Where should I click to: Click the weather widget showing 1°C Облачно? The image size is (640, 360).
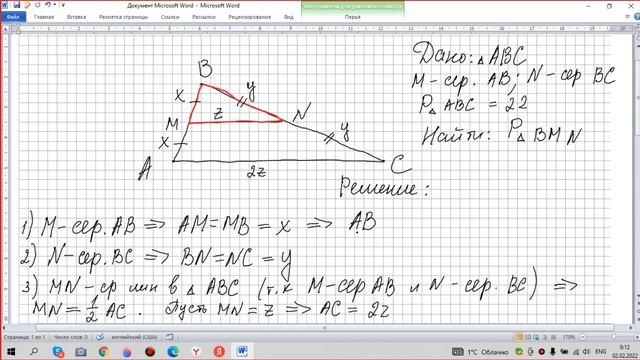pyautogui.click(x=480, y=352)
